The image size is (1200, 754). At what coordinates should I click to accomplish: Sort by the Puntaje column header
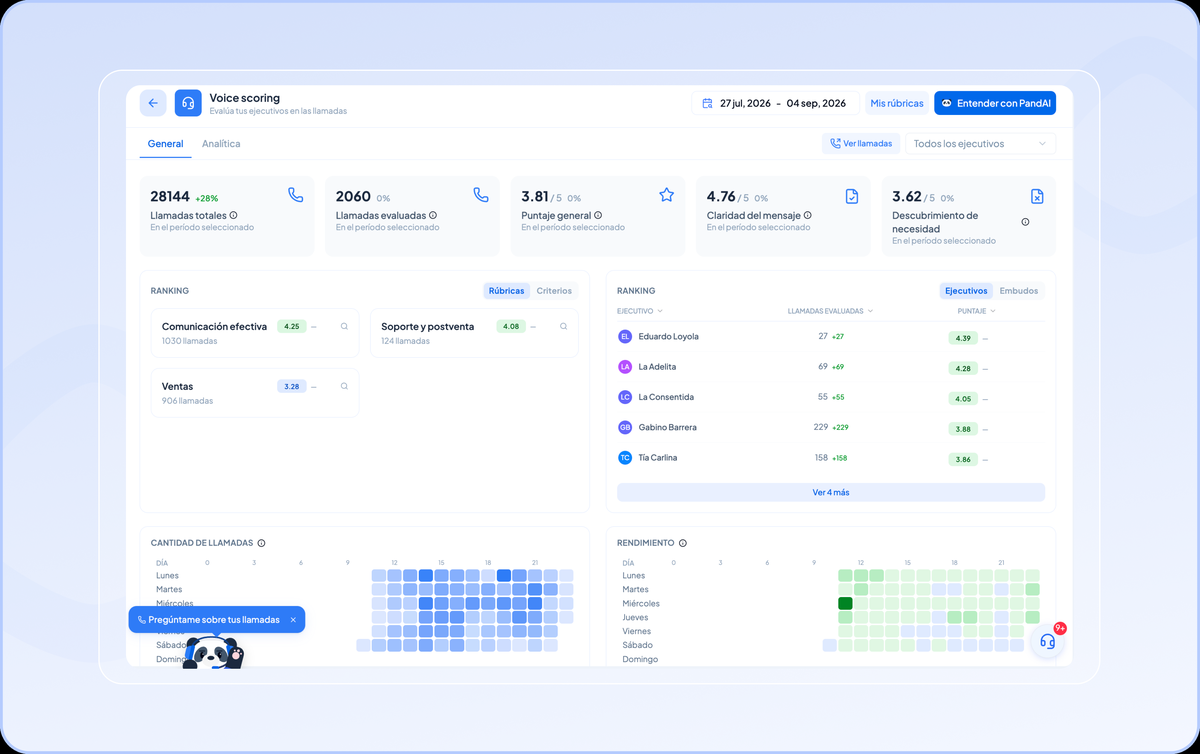click(976, 311)
